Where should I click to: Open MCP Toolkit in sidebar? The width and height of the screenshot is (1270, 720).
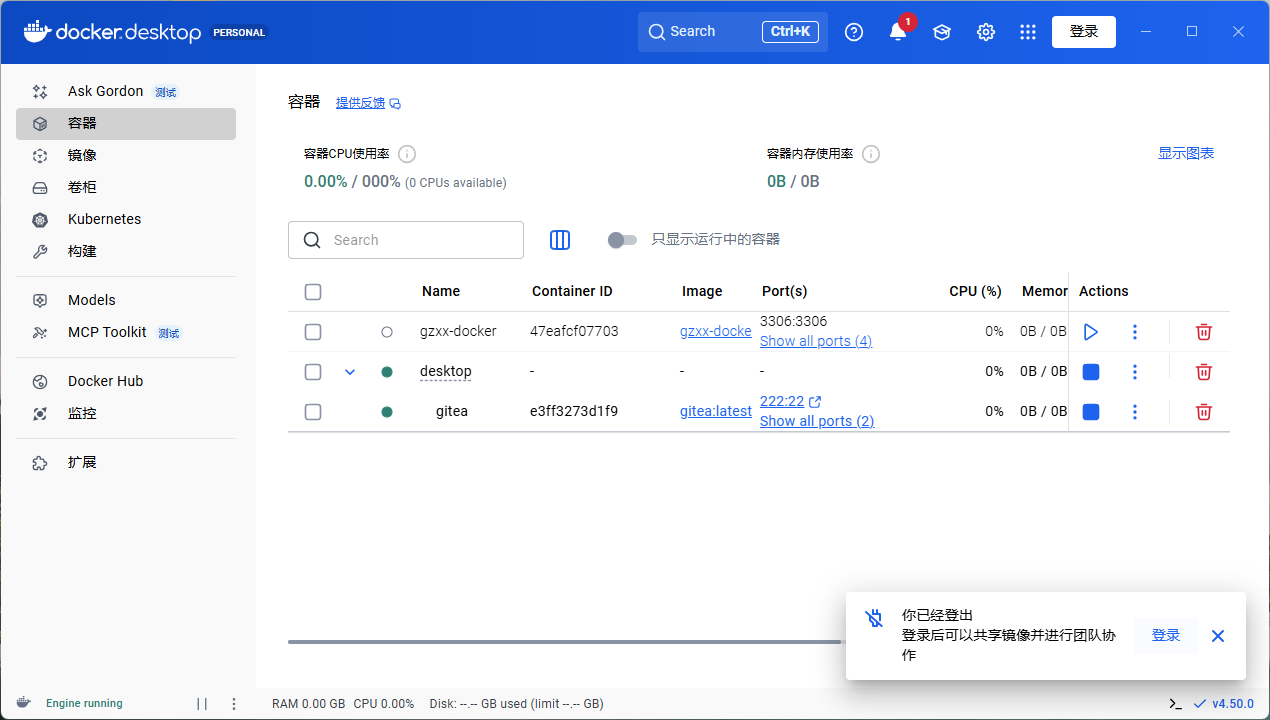126,332
